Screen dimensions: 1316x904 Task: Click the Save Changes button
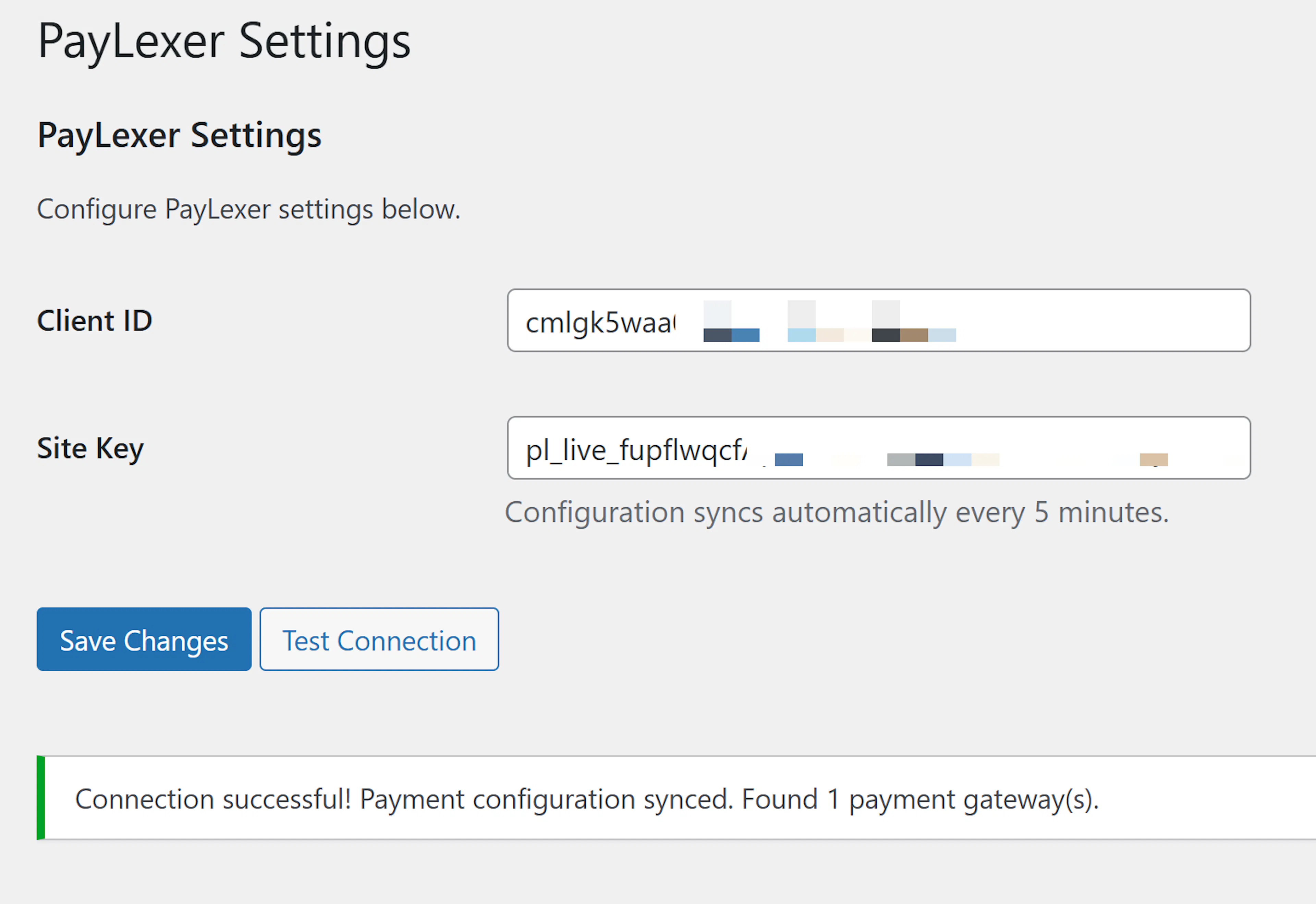(x=144, y=640)
